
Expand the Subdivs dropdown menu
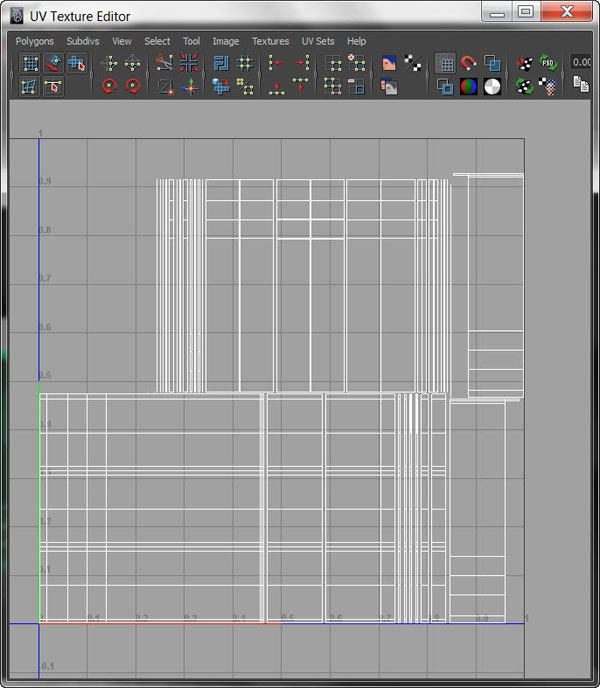83,41
